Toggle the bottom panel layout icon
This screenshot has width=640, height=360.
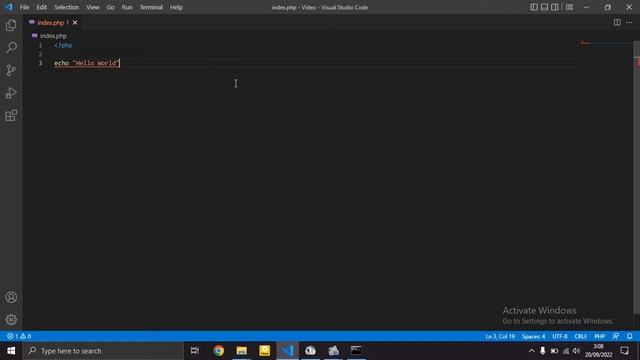544,7
